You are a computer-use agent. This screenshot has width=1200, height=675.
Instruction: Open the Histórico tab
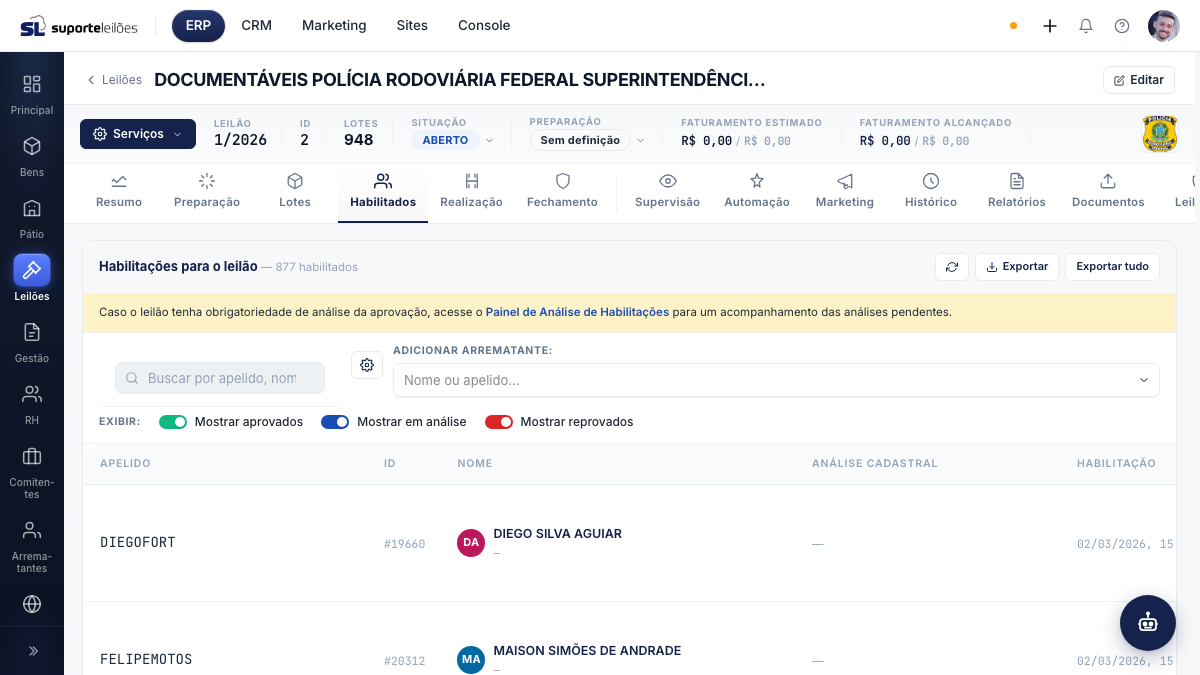931,192
